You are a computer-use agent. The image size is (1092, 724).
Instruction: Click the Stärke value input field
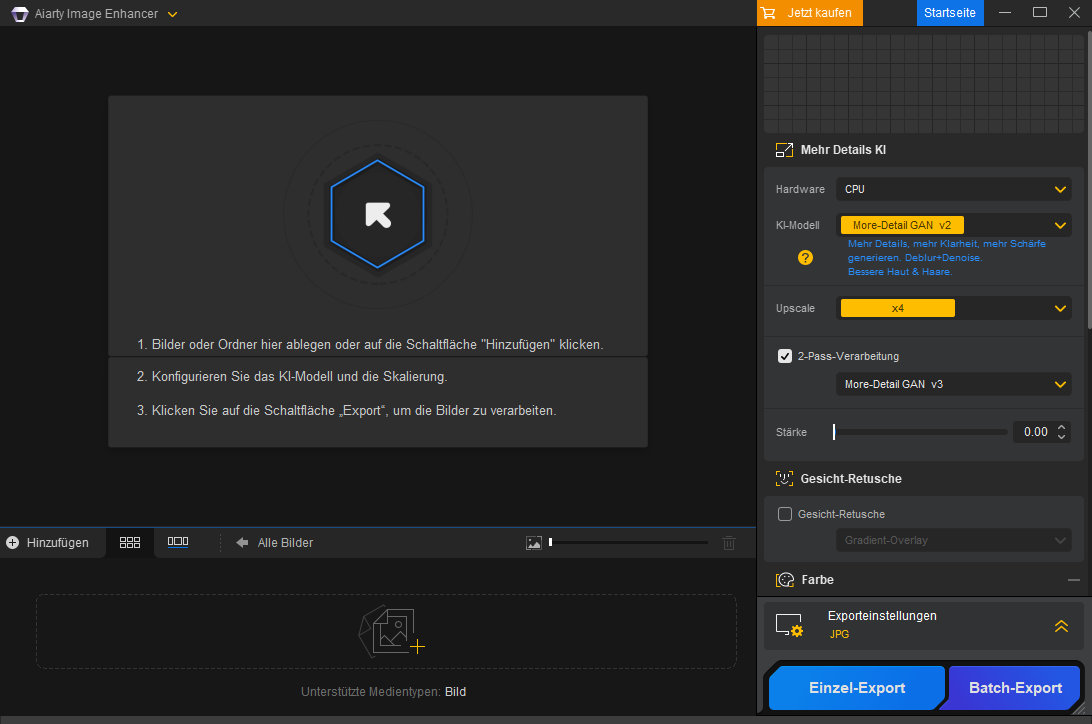(x=1033, y=432)
